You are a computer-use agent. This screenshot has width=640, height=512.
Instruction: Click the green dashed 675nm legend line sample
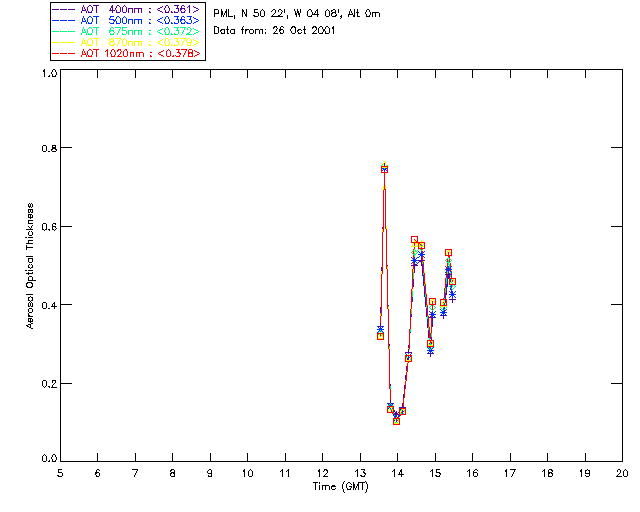64,32
